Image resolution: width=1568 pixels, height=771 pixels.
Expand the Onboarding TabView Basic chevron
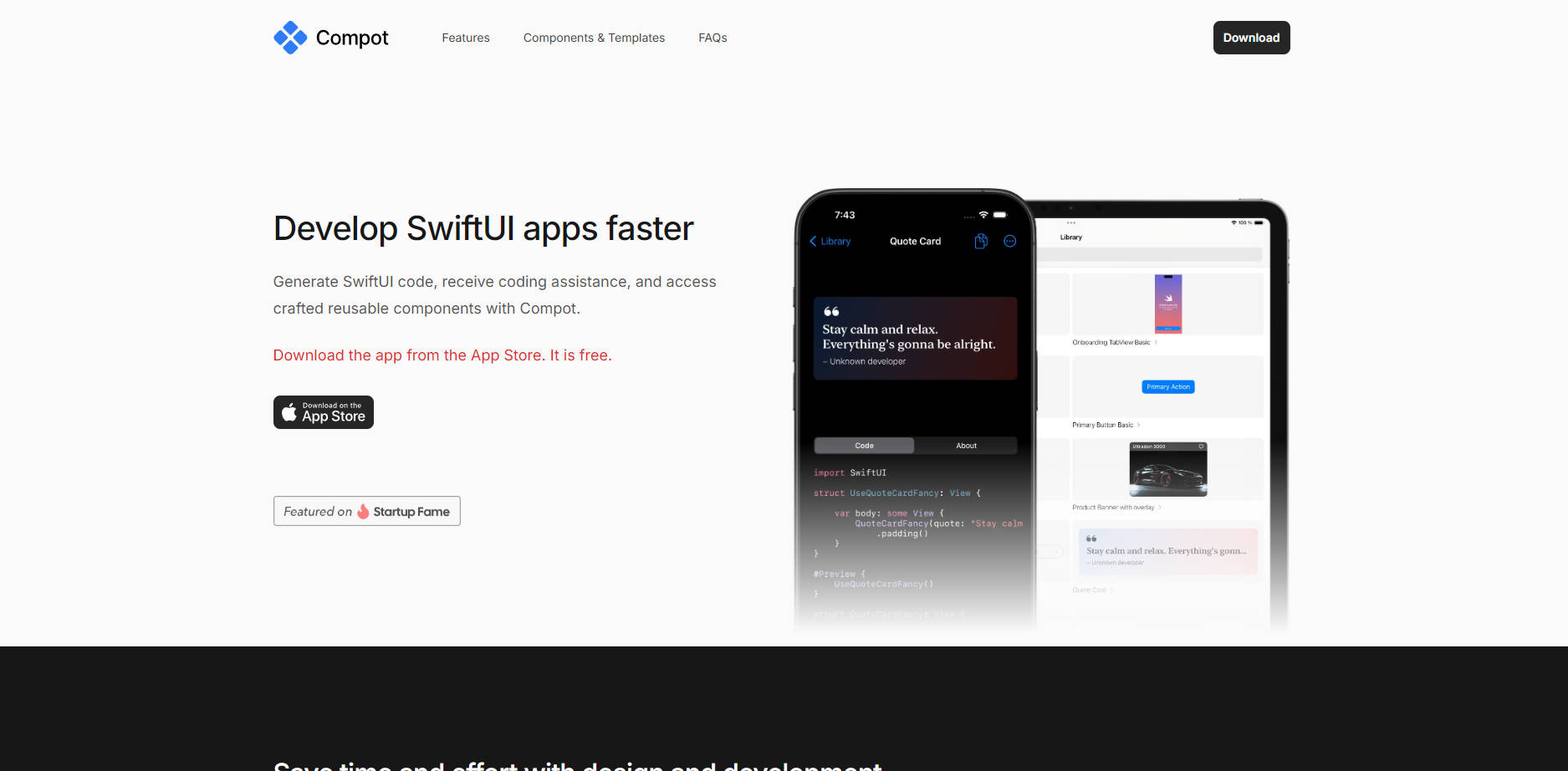(1156, 342)
